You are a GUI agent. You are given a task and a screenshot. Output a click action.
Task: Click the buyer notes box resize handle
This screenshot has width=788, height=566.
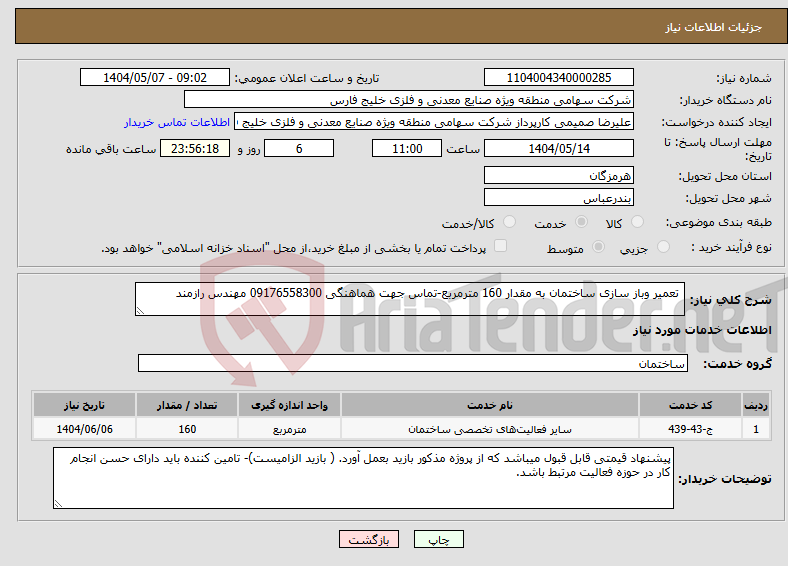pyautogui.click(x=58, y=503)
